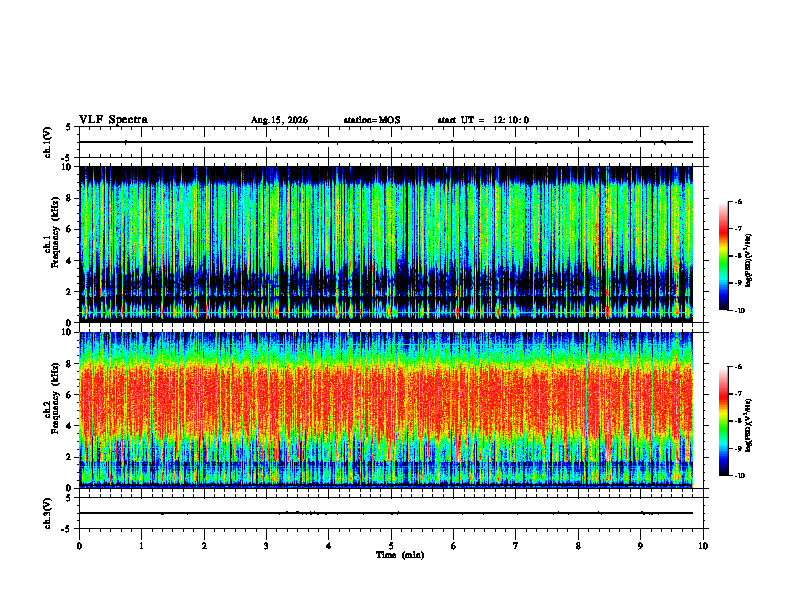The width and height of the screenshot is (792, 612).
Task: Click time axis tick label "4"
Action: (x=328, y=546)
